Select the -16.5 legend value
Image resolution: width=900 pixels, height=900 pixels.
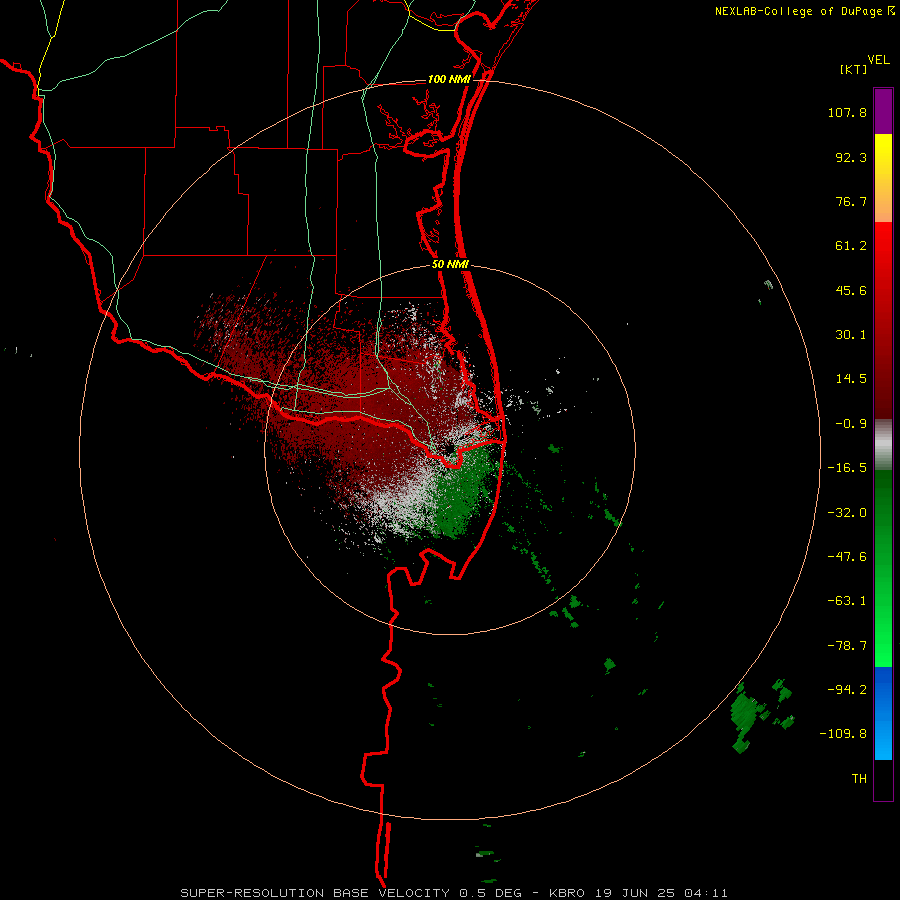(847, 468)
